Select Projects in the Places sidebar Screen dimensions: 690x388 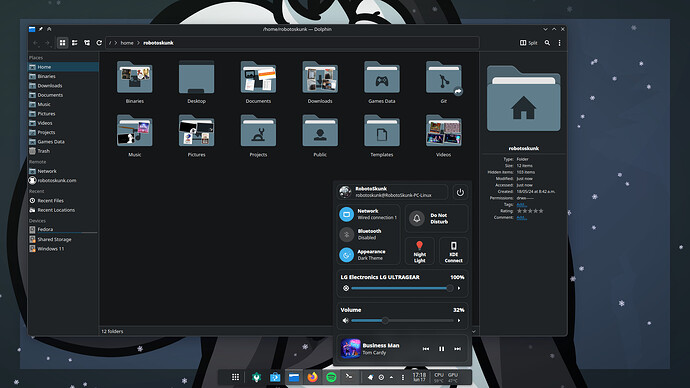pos(63,132)
